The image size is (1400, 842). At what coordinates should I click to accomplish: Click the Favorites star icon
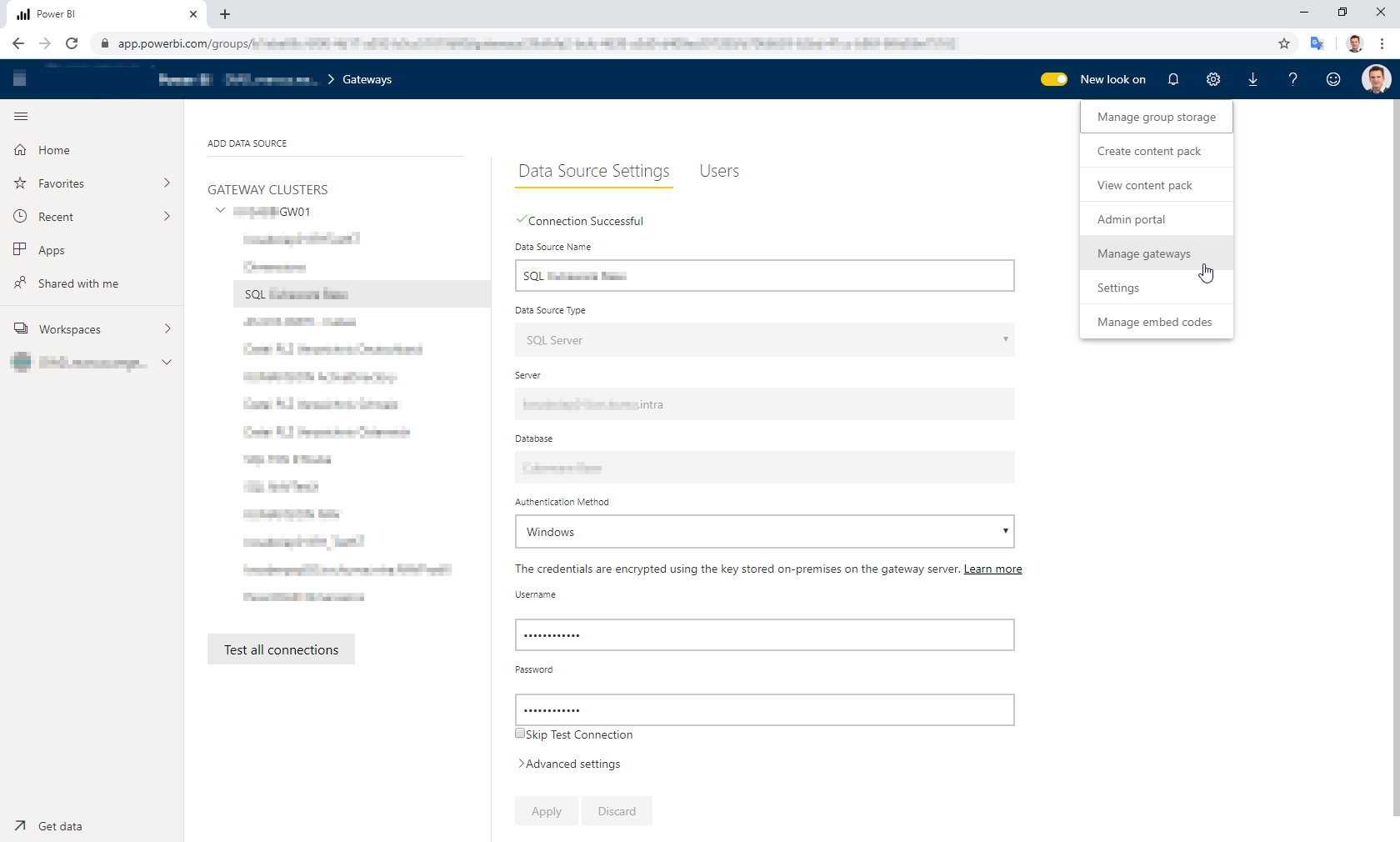coord(20,183)
